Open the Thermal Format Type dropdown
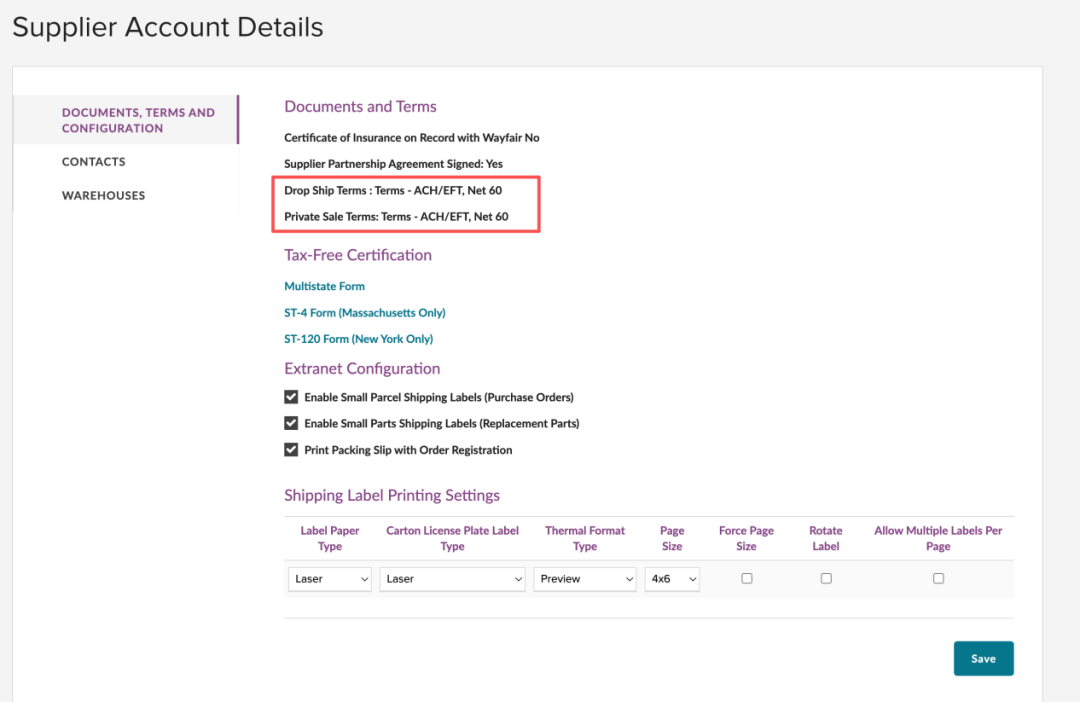1080x702 pixels. coord(585,579)
